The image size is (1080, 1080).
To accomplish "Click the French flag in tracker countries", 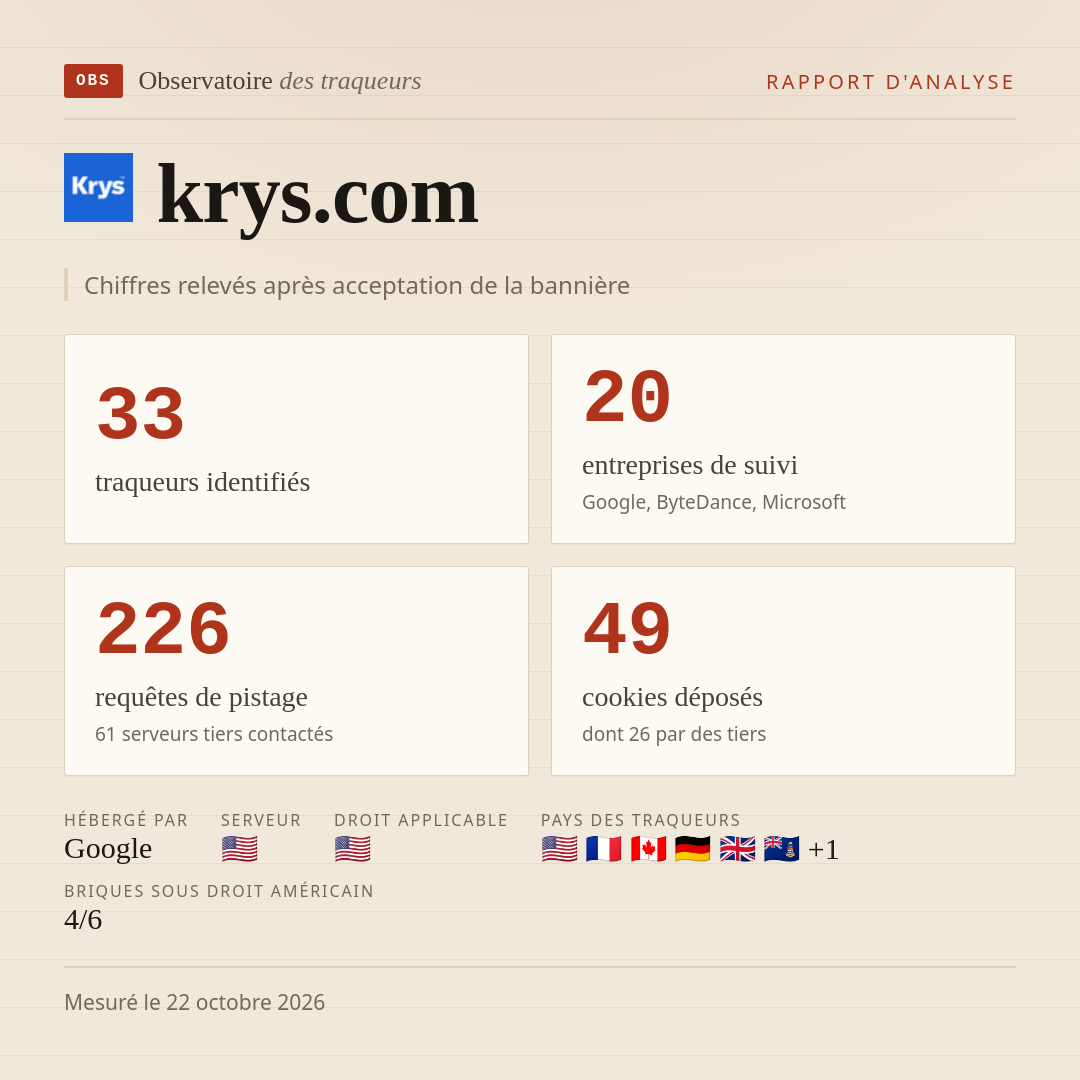I will (603, 849).
